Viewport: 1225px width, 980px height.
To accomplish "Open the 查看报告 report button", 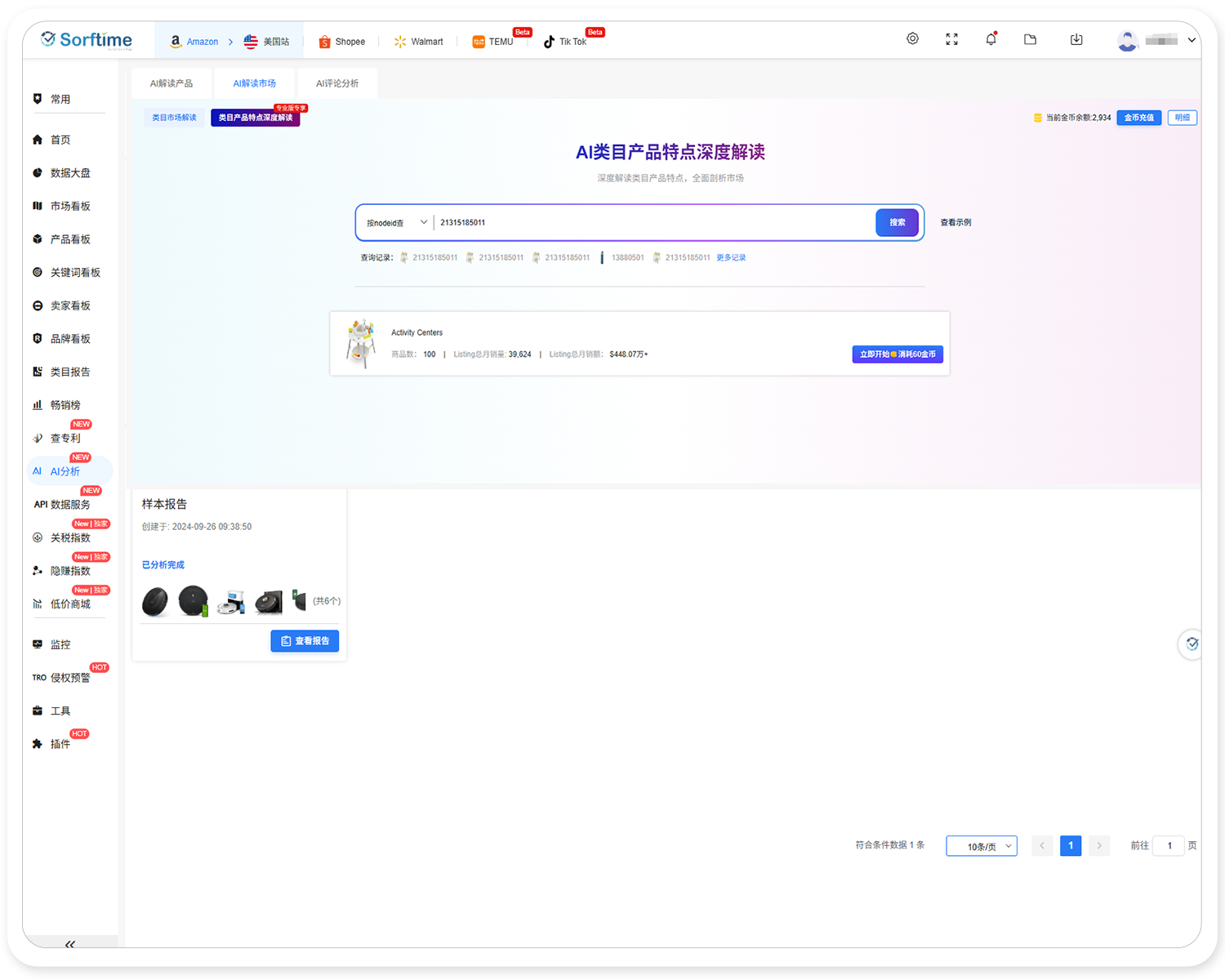I will tap(305, 641).
